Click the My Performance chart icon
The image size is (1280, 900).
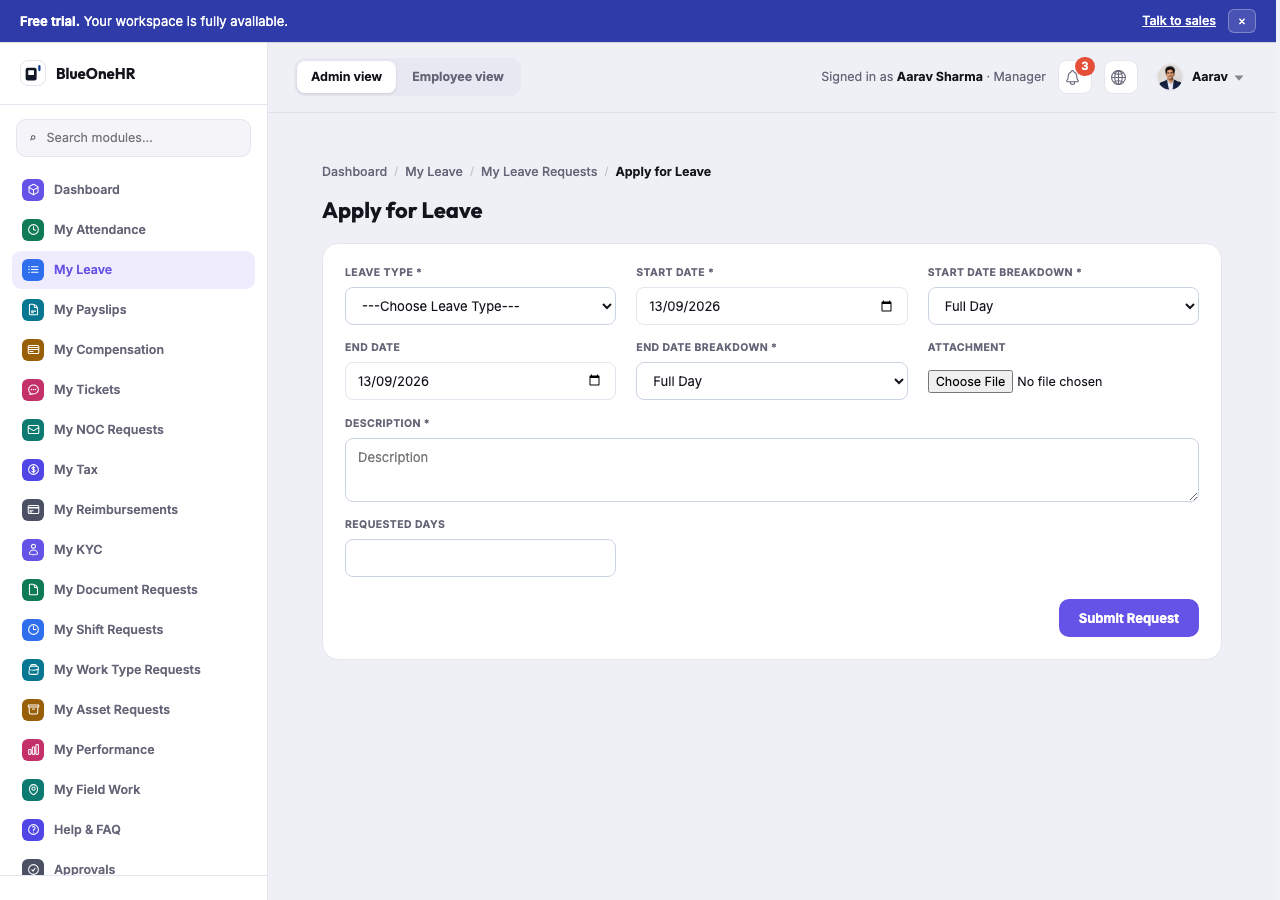tap(33, 750)
